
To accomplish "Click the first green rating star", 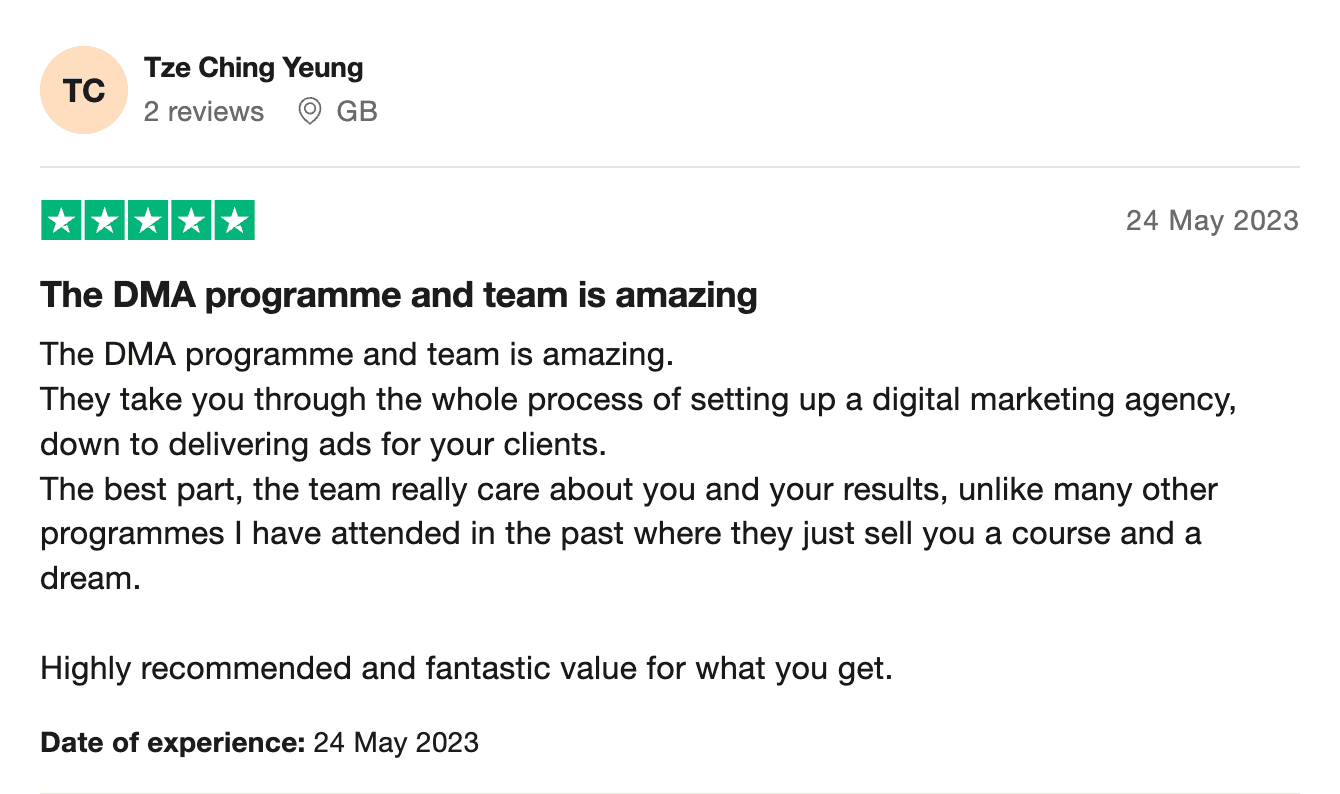I will click(61, 221).
